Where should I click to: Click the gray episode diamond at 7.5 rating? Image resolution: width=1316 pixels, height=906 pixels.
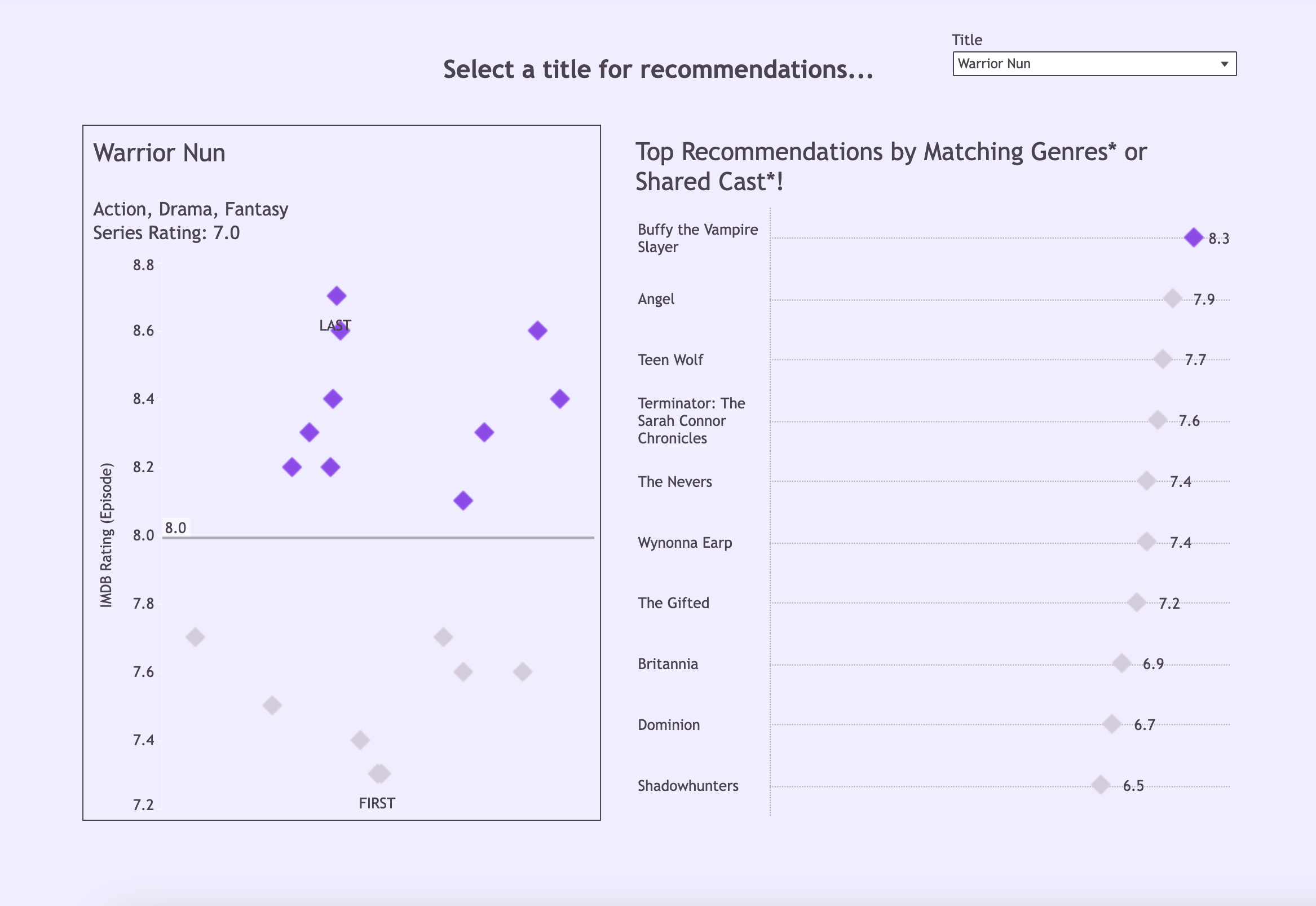tap(272, 706)
